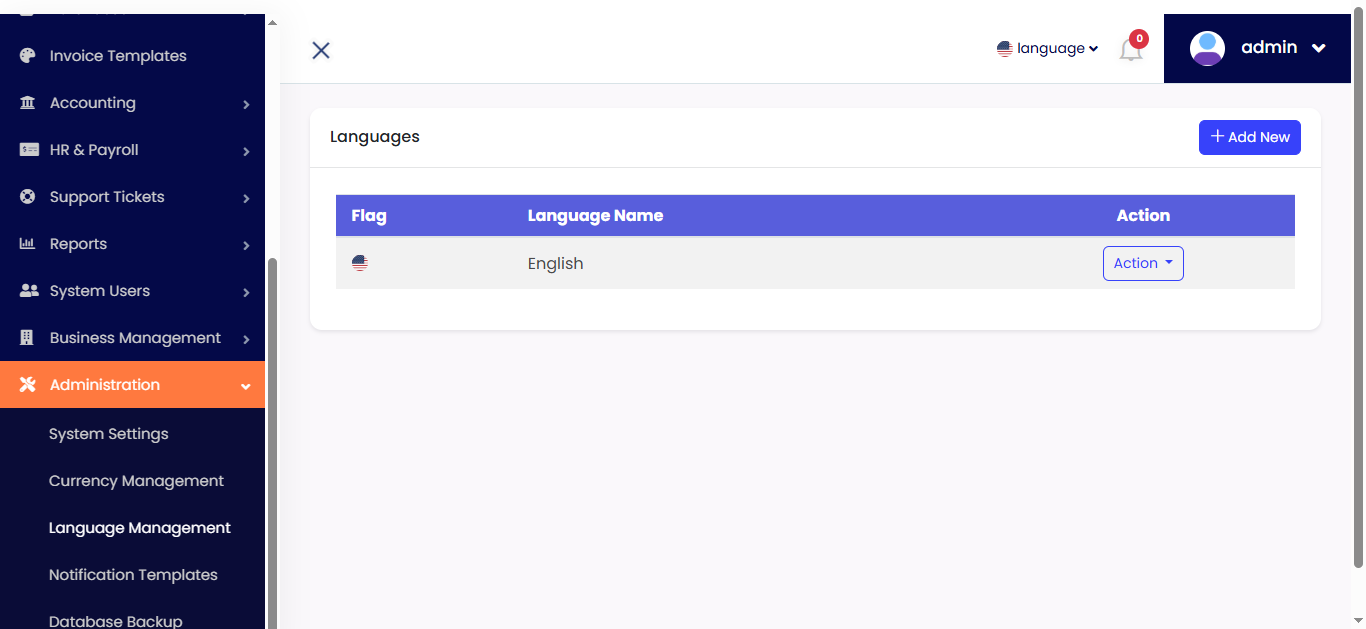The width and height of the screenshot is (1366, 629).
Task: Open Currency Management submenu item
Action: [136, 481]
